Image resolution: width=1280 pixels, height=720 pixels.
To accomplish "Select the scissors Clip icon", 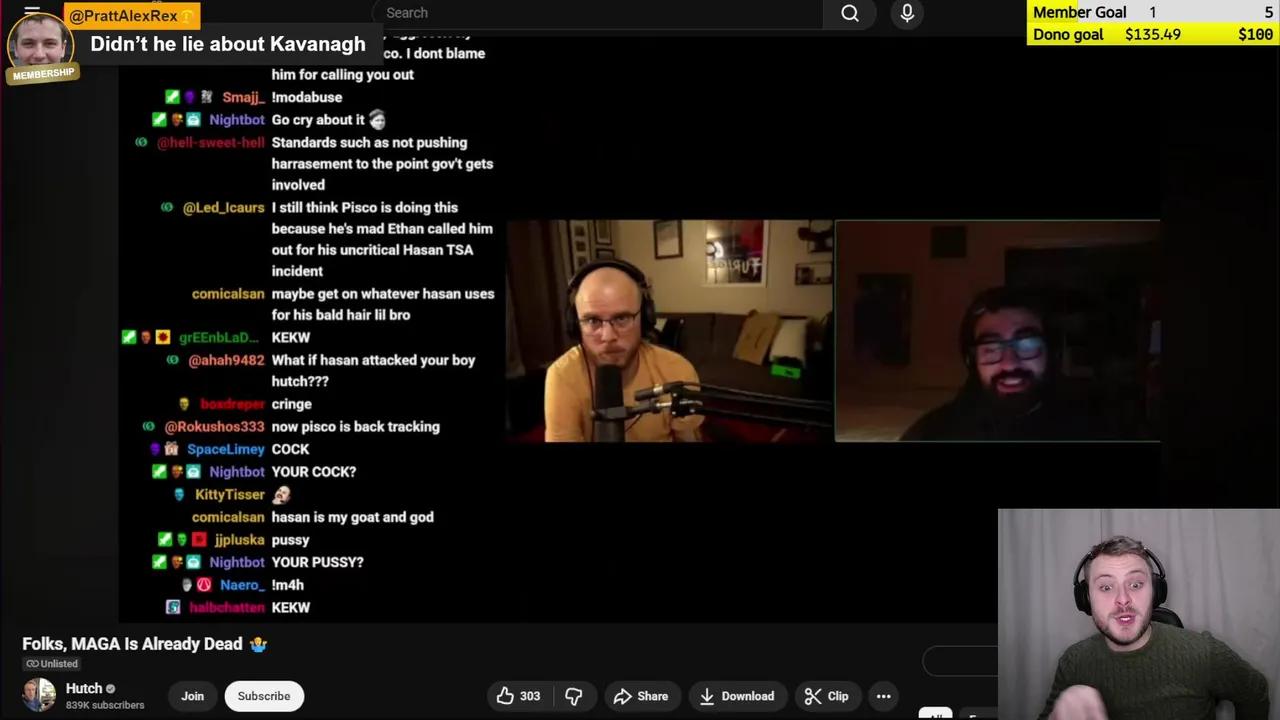I will tap(814, 696).
